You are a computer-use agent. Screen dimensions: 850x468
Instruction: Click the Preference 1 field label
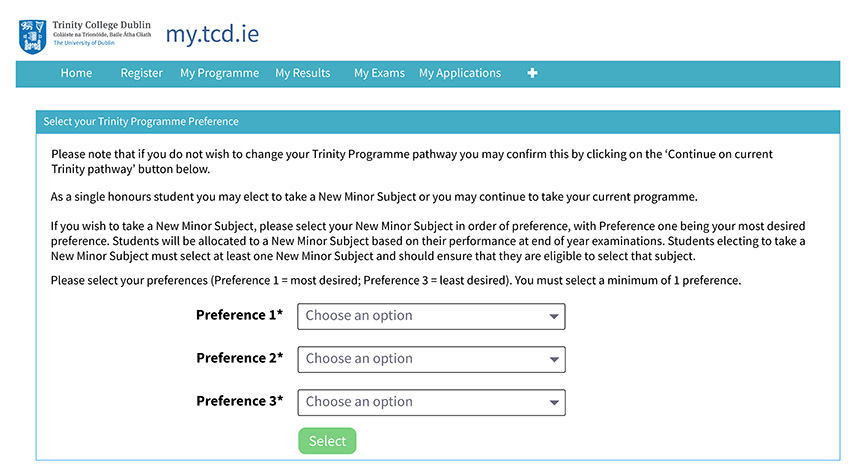[240, 315]
